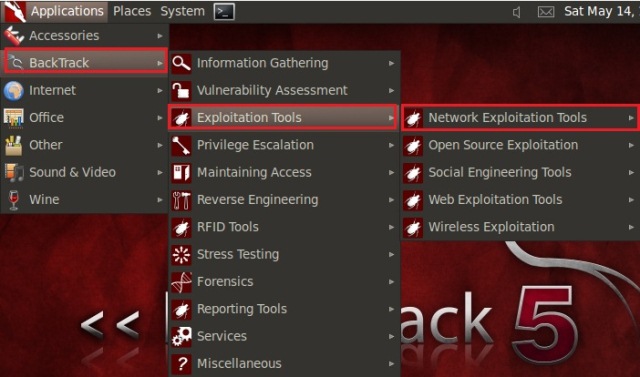The width and height of the screenshot is (640, 377).
Task: Click the RFID Tools bug icon
Action: 181,227
